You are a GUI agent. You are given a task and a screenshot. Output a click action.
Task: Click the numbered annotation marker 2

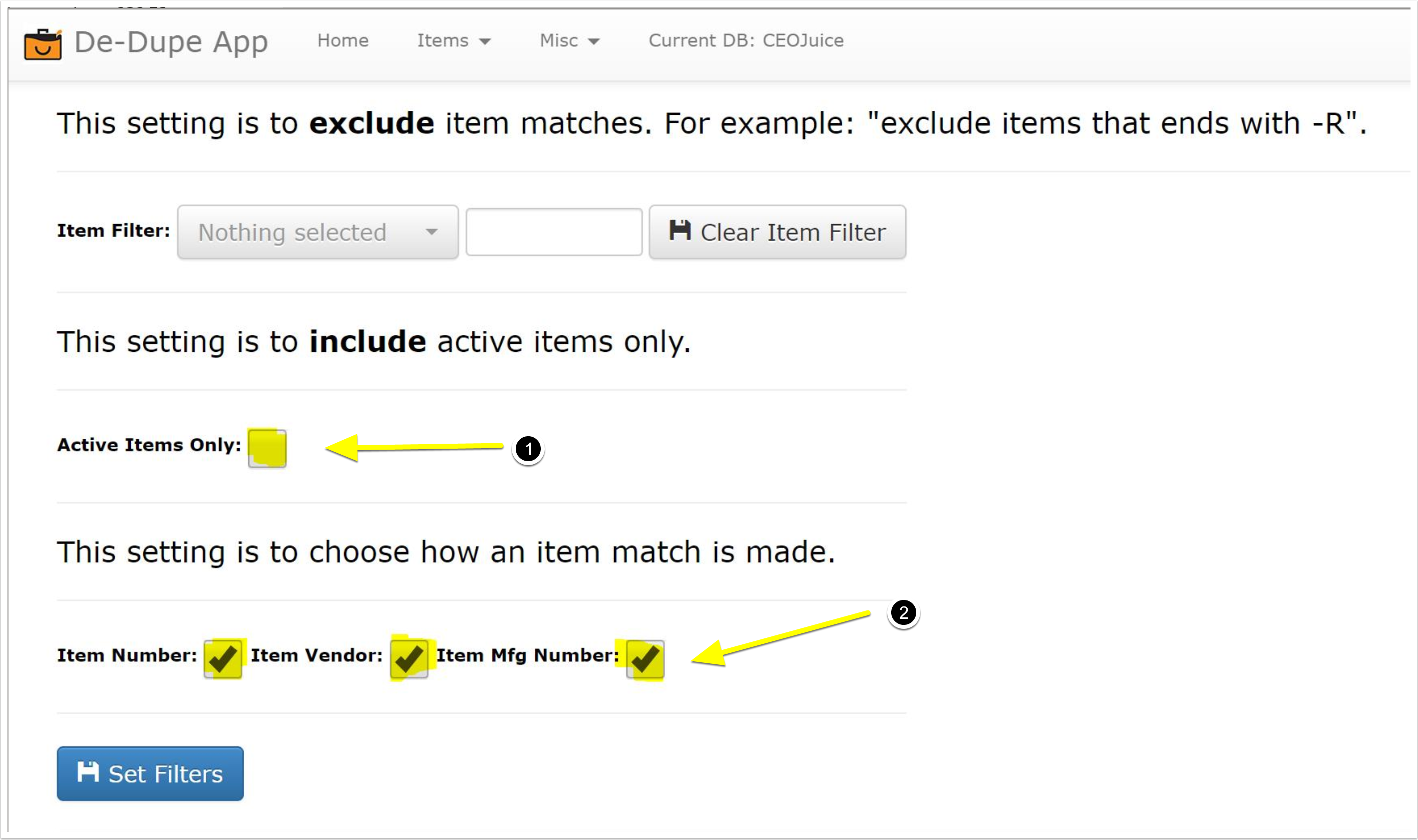click(903, 612)
